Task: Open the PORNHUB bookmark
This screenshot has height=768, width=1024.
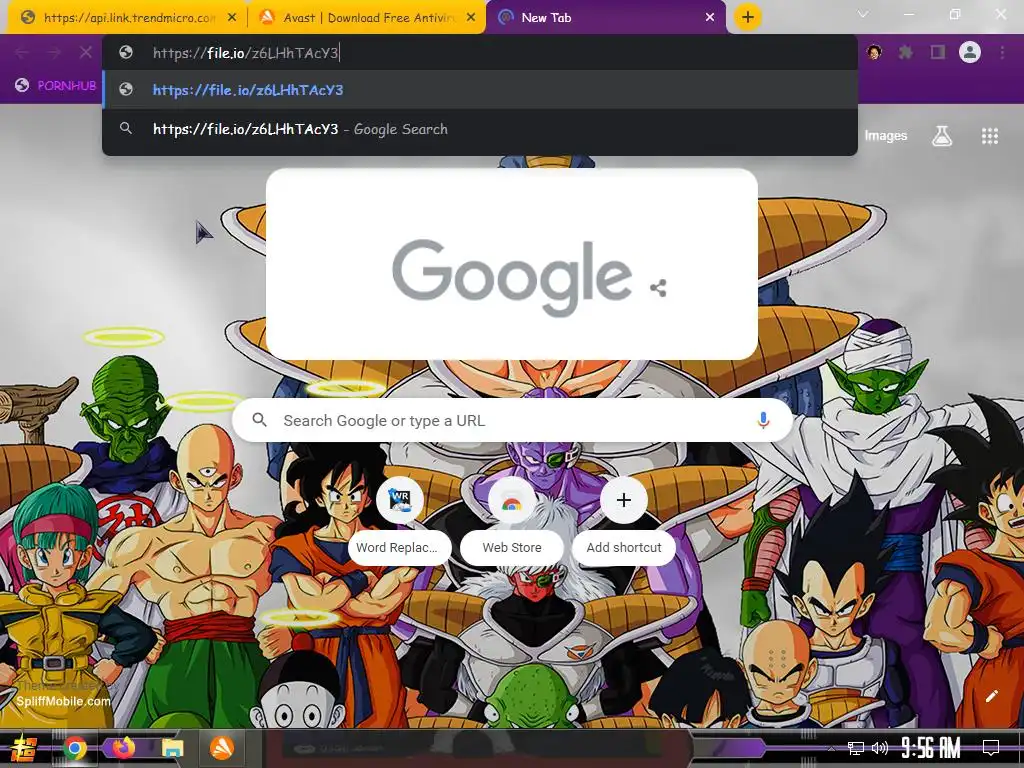Action: (x=56, y=85)
